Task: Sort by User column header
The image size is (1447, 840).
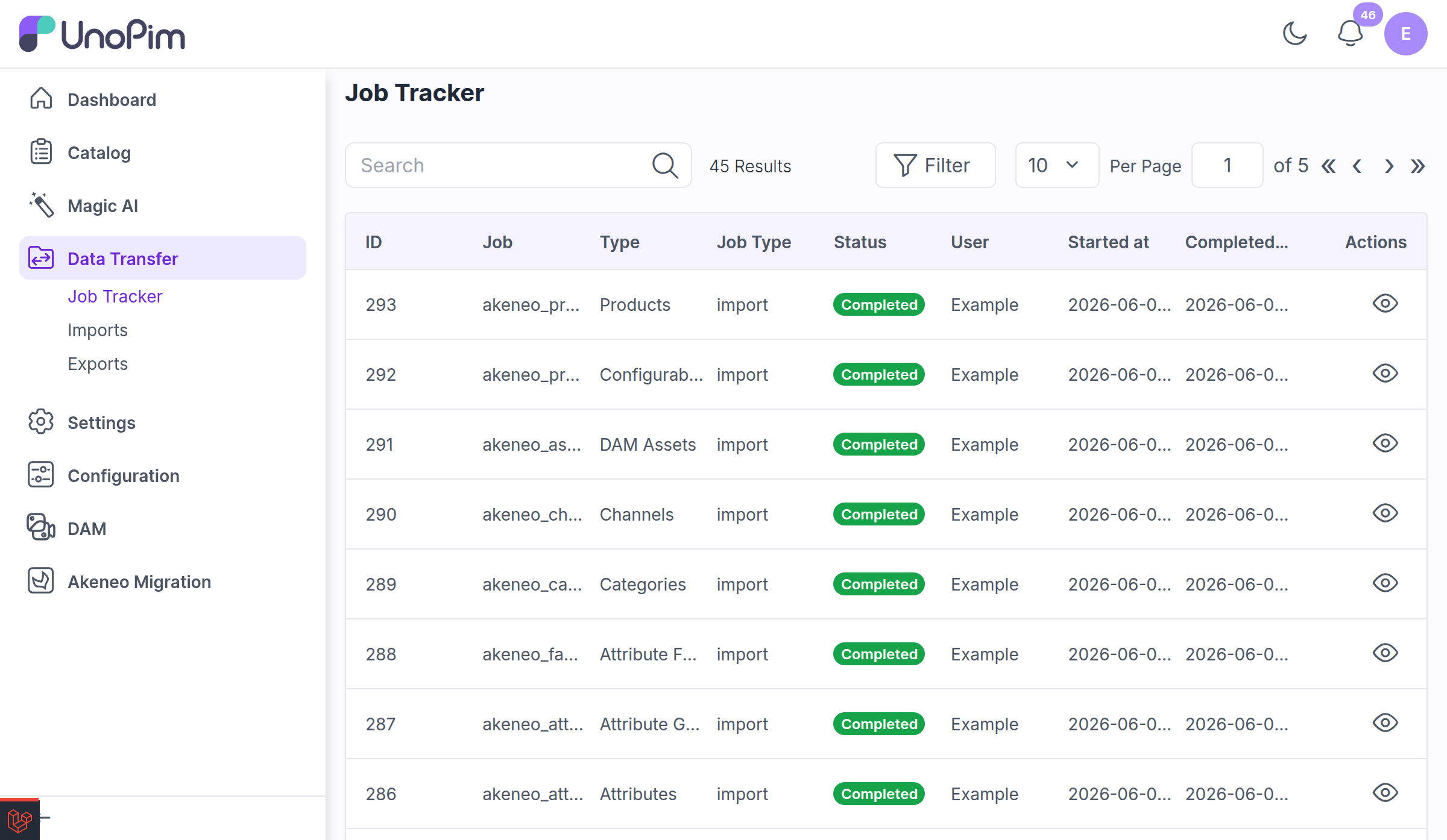Action: [969, 242]
